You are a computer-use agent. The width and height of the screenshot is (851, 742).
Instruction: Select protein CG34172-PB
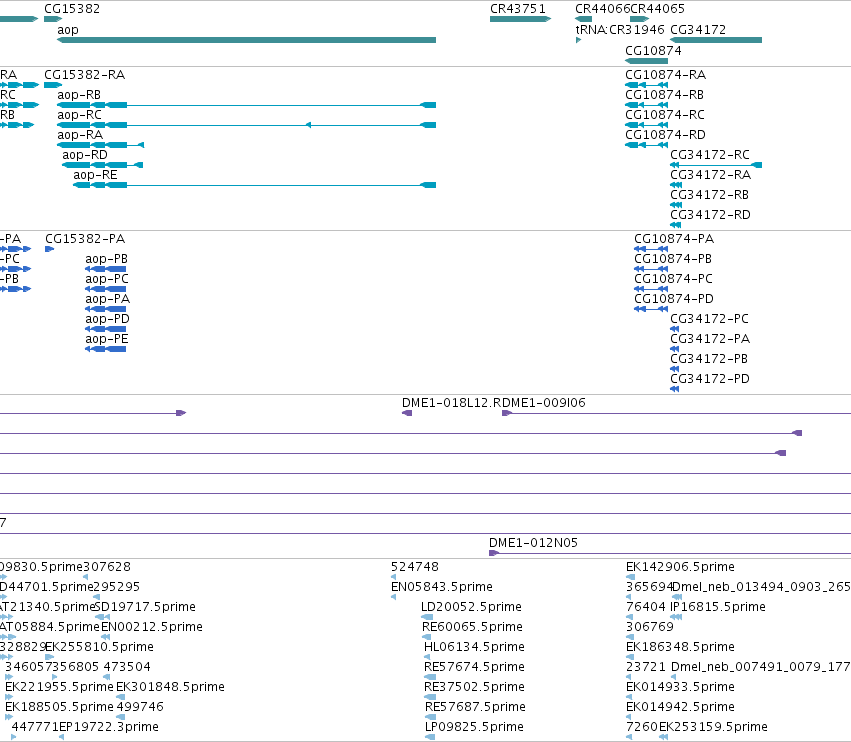coord(675,369)
